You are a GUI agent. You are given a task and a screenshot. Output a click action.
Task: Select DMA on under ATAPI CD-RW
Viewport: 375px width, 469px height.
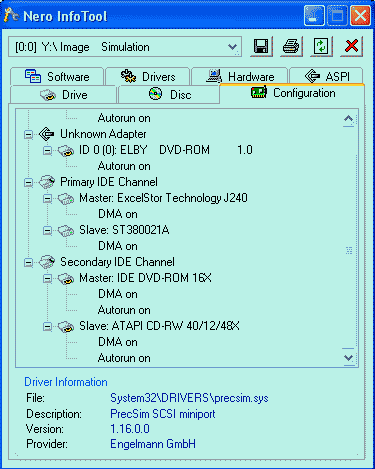[x=118, y=342]
